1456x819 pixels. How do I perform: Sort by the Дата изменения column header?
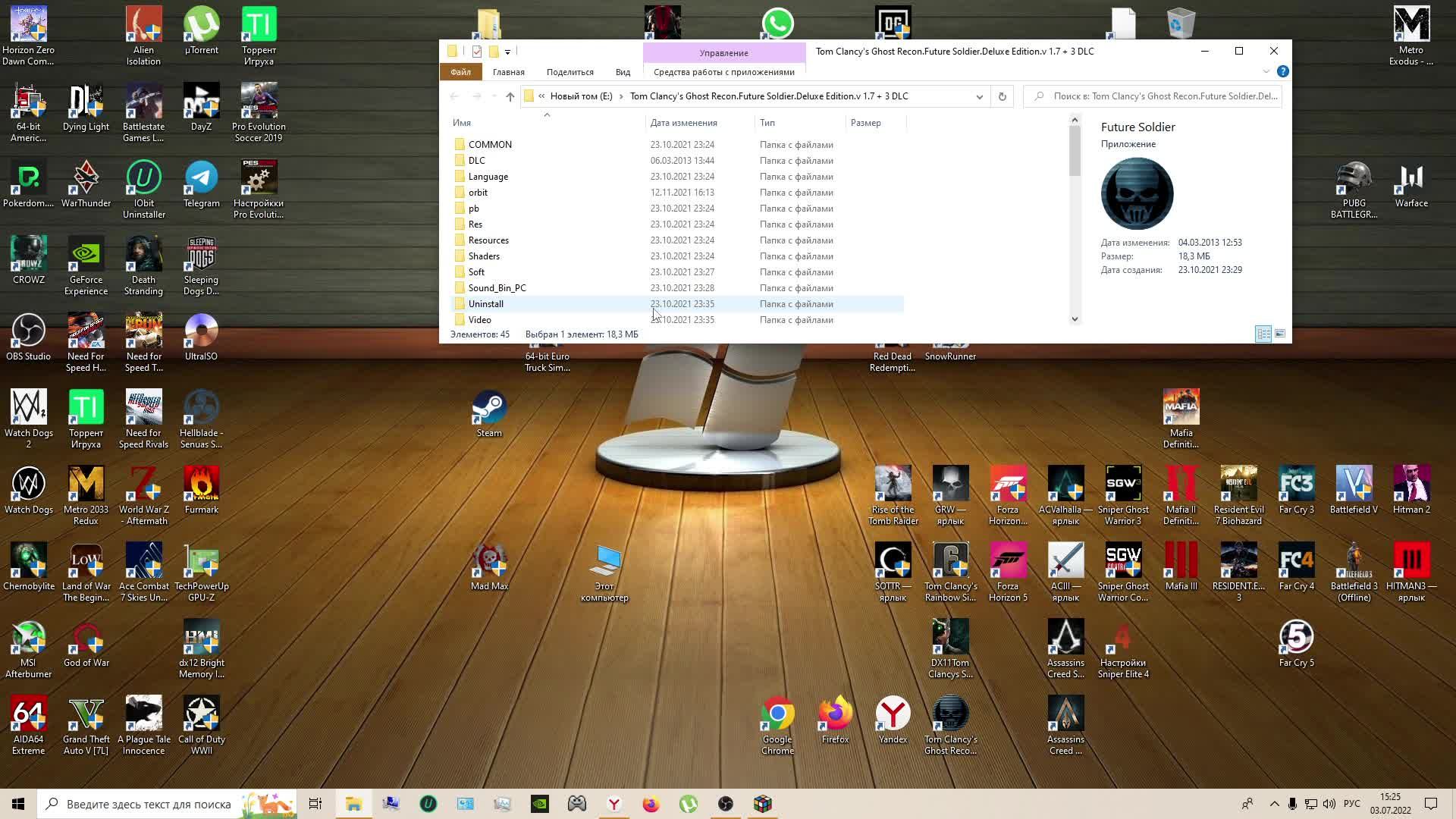(683, 123)
